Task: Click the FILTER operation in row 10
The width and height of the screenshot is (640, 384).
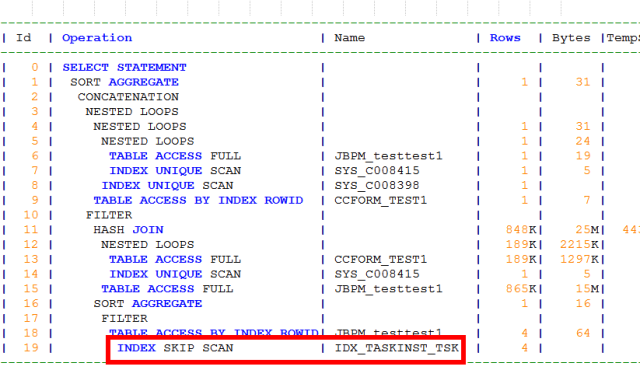Action: point(109,215)
